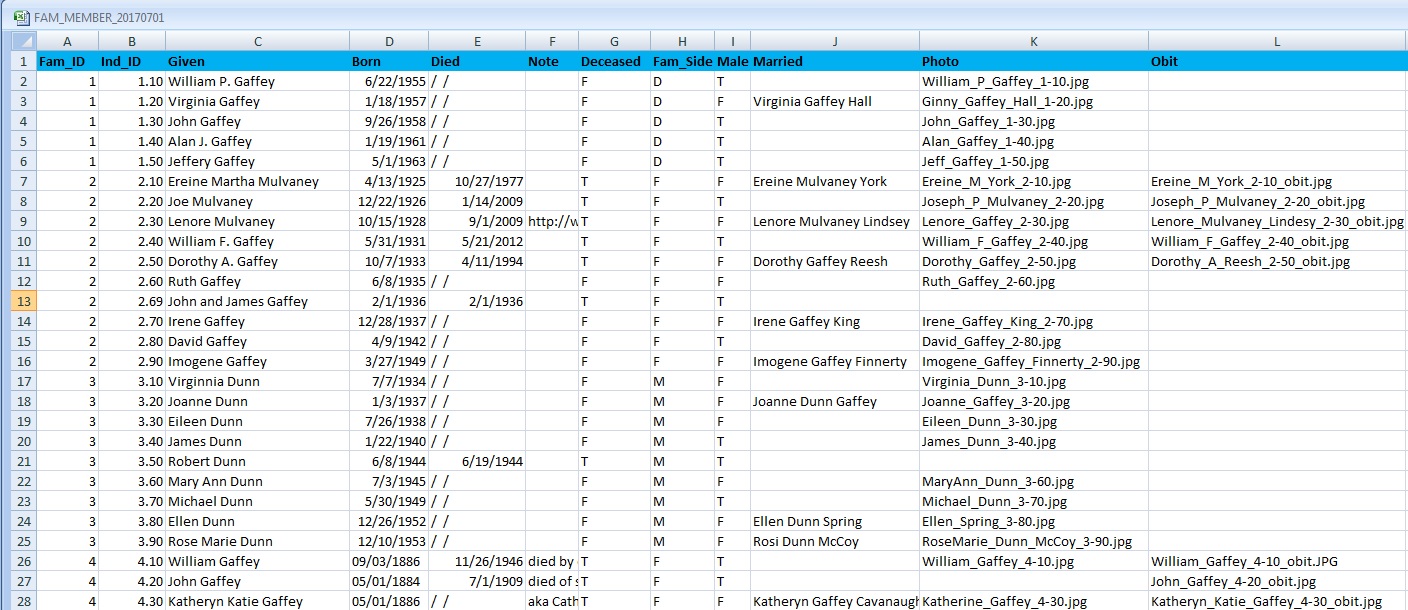Click the Obit header cell
The width and height of the screenshot is (1408, 610).
click(1278, 61)
